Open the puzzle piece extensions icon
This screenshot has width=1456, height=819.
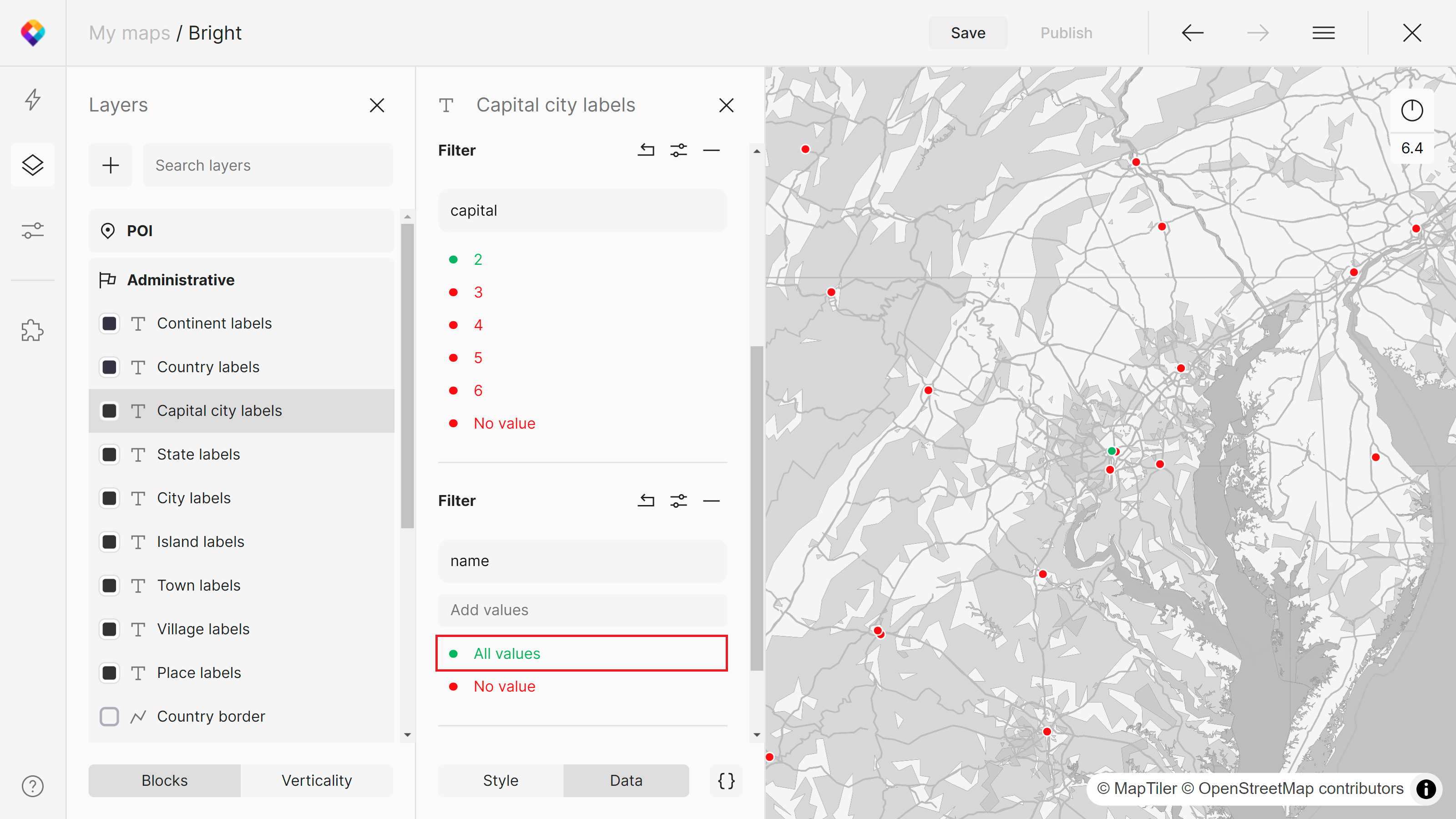33,331
